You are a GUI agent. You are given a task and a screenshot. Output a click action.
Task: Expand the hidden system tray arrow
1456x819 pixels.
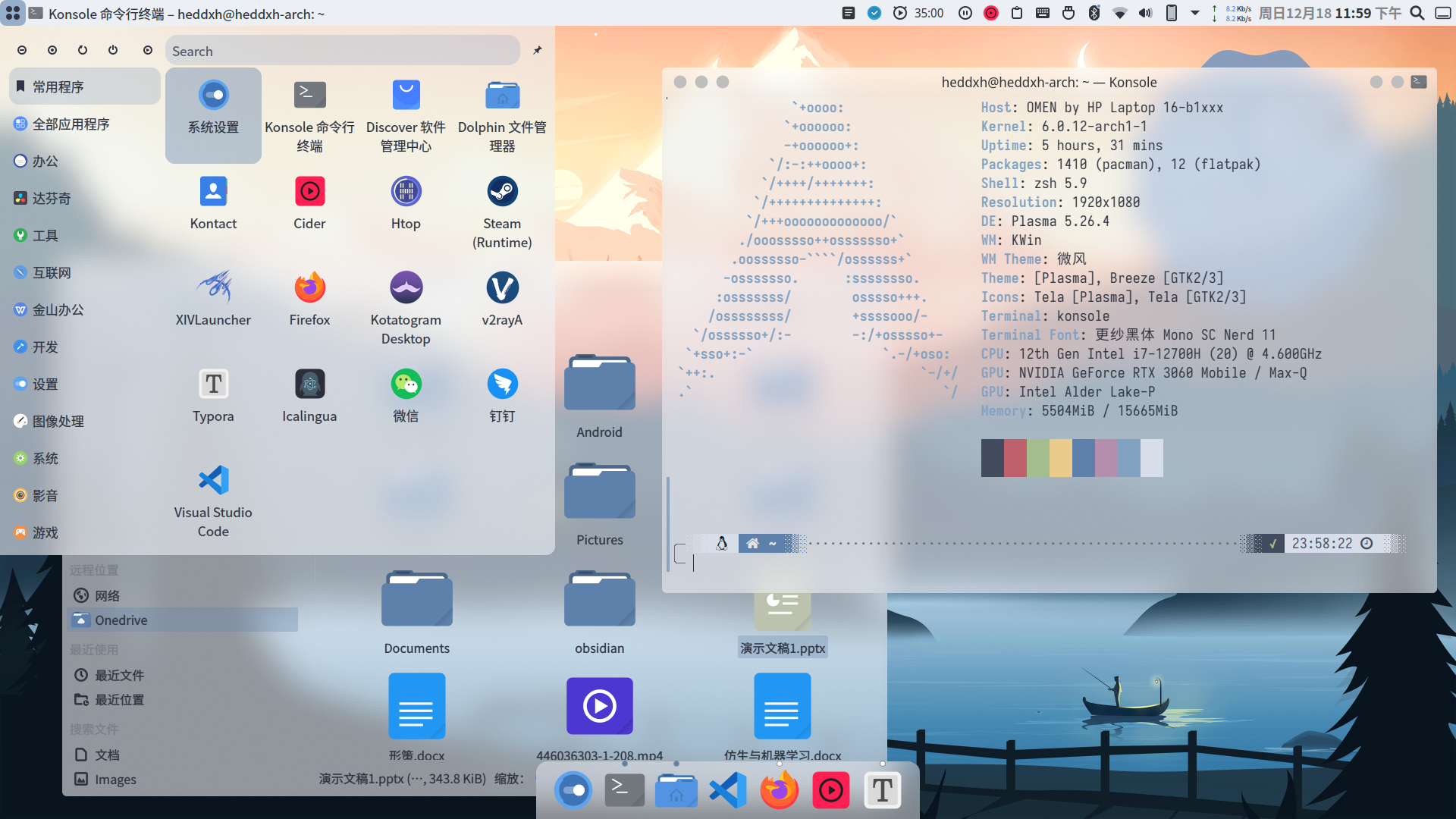(x=1195, y=13)
